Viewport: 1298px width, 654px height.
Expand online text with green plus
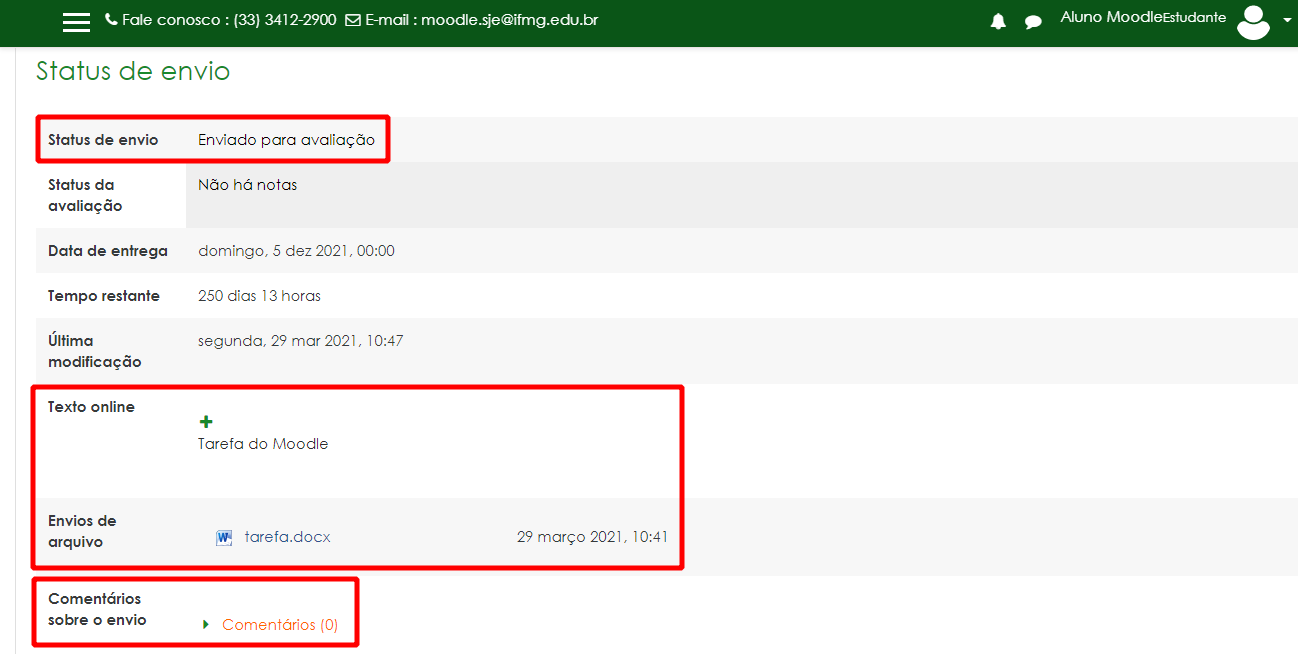point(206,422)
